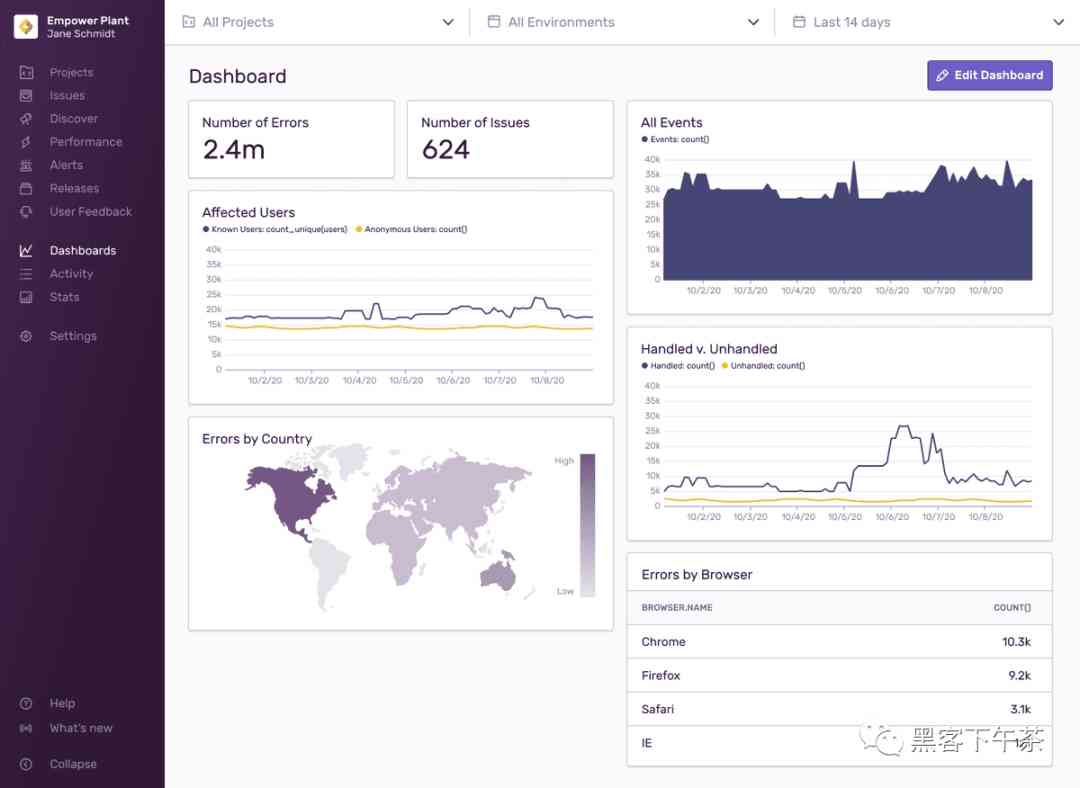
Task: Click the Edit Dashboard button
Action: coord(989,75)
